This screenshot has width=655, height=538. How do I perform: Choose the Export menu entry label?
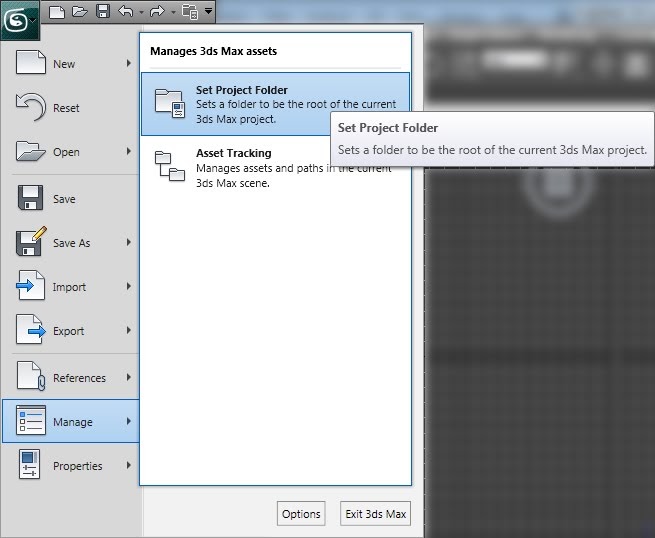(x=69, y=331)
